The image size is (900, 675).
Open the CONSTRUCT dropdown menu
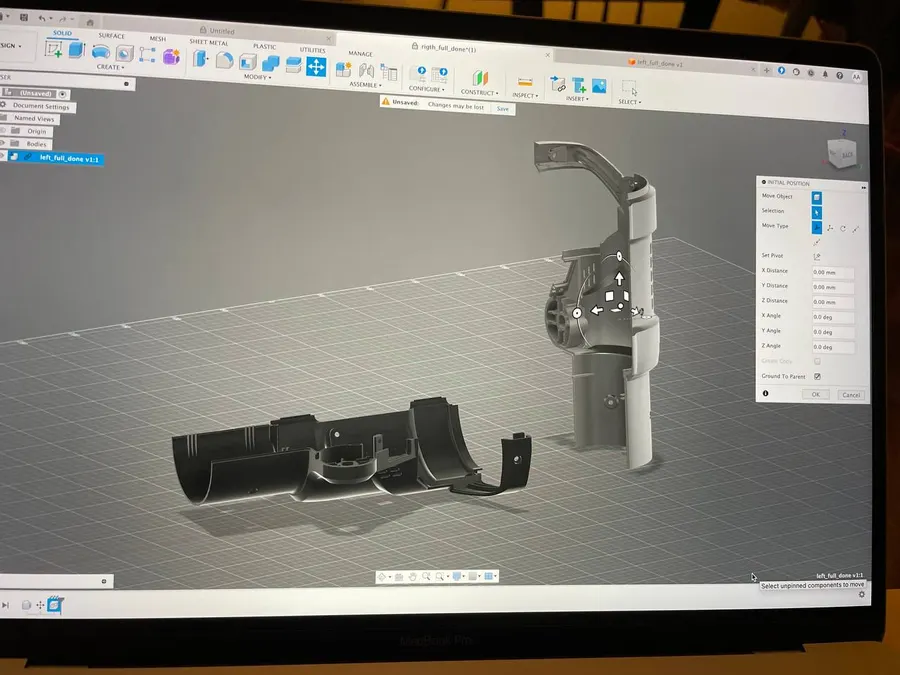479,92
